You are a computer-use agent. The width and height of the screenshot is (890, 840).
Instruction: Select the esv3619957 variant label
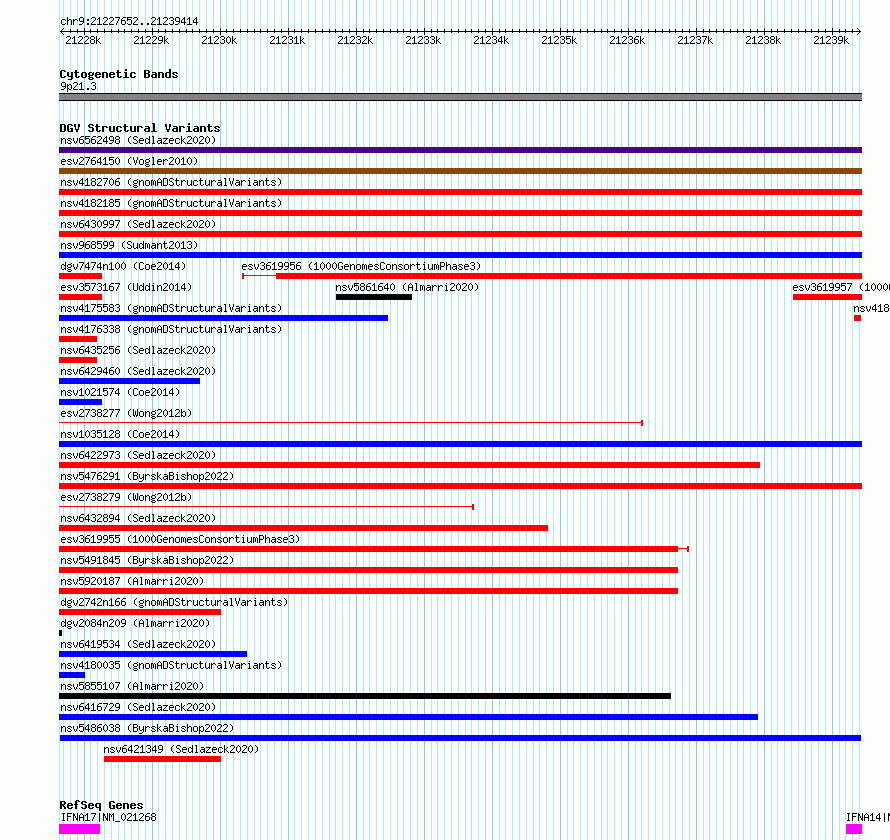tap(841, 287)
